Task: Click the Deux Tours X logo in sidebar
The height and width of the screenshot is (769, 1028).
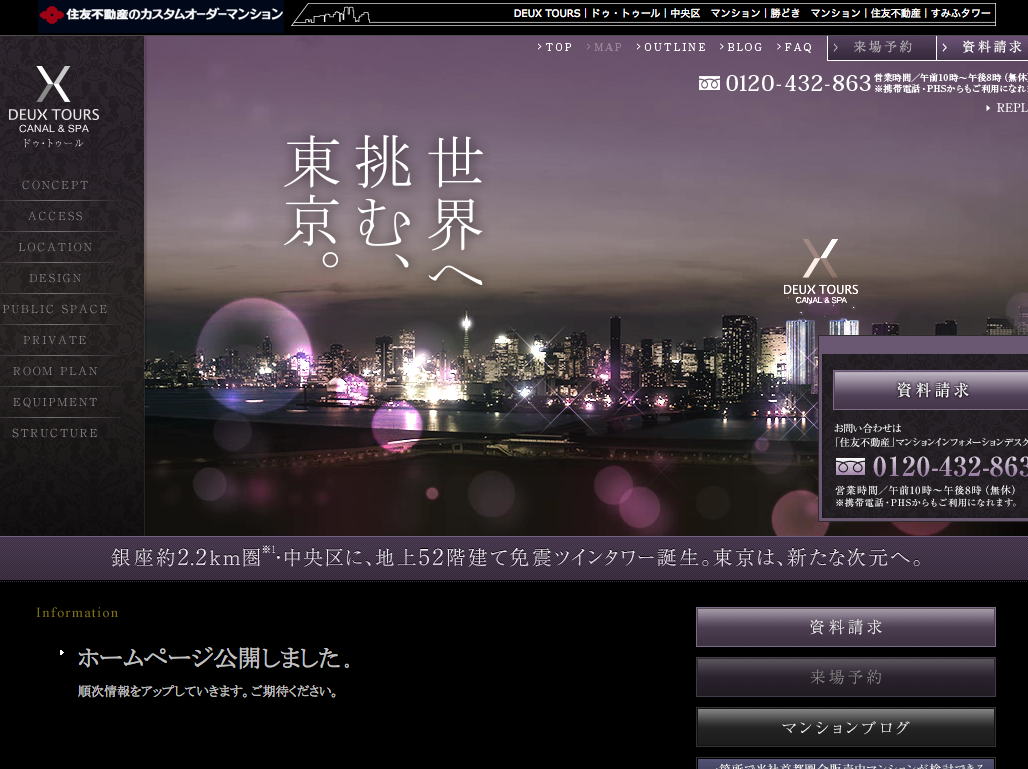Action: (x=53, y=85)
